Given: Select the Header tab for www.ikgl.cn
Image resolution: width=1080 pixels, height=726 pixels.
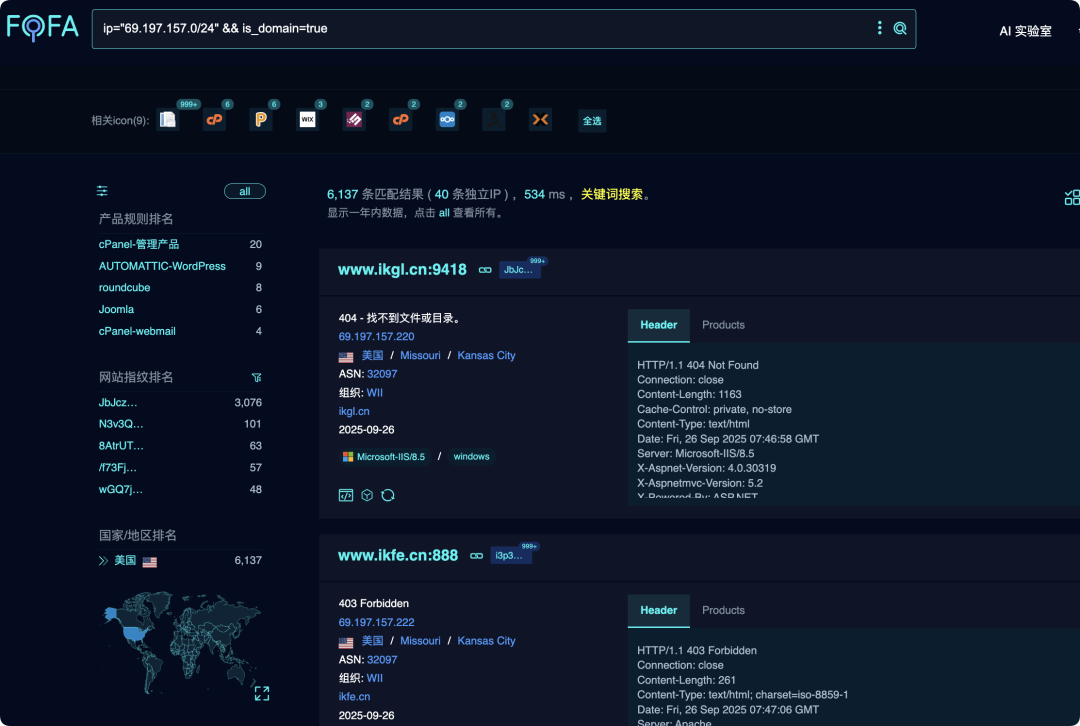Looking at the screenshot, I should point(658,325).
